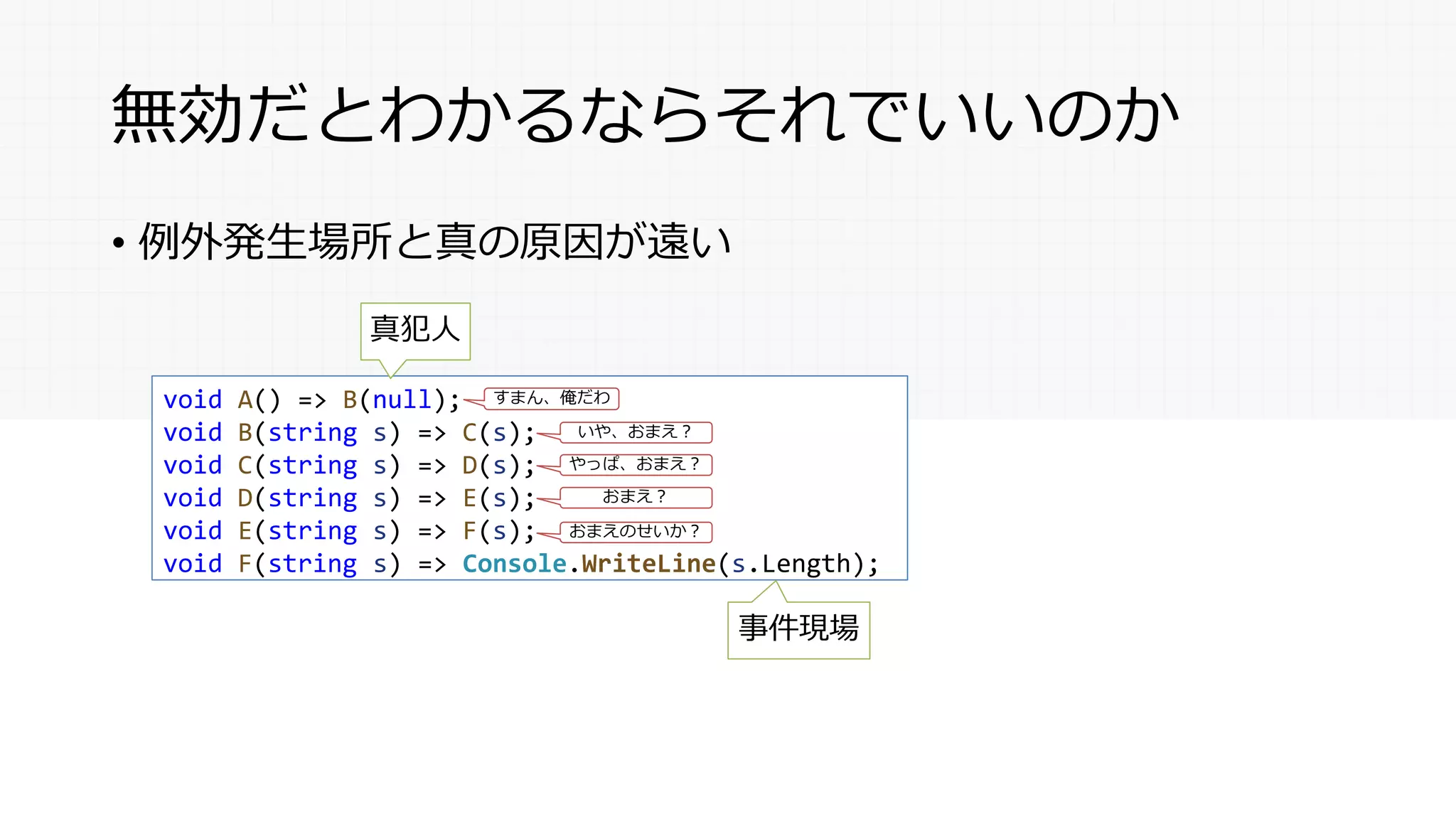Screen dimensions: 1456x819
Task: Click the いや、おまえ？ speech bubble
Action: [x=636, y=432]
